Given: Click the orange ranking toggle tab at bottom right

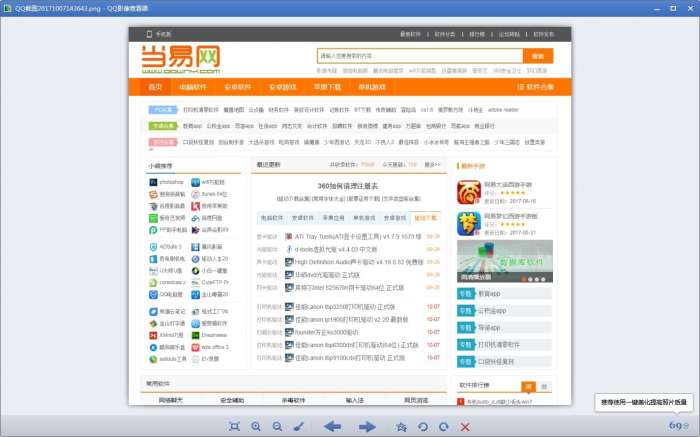Looking at the screenshot, I should 529,387.
